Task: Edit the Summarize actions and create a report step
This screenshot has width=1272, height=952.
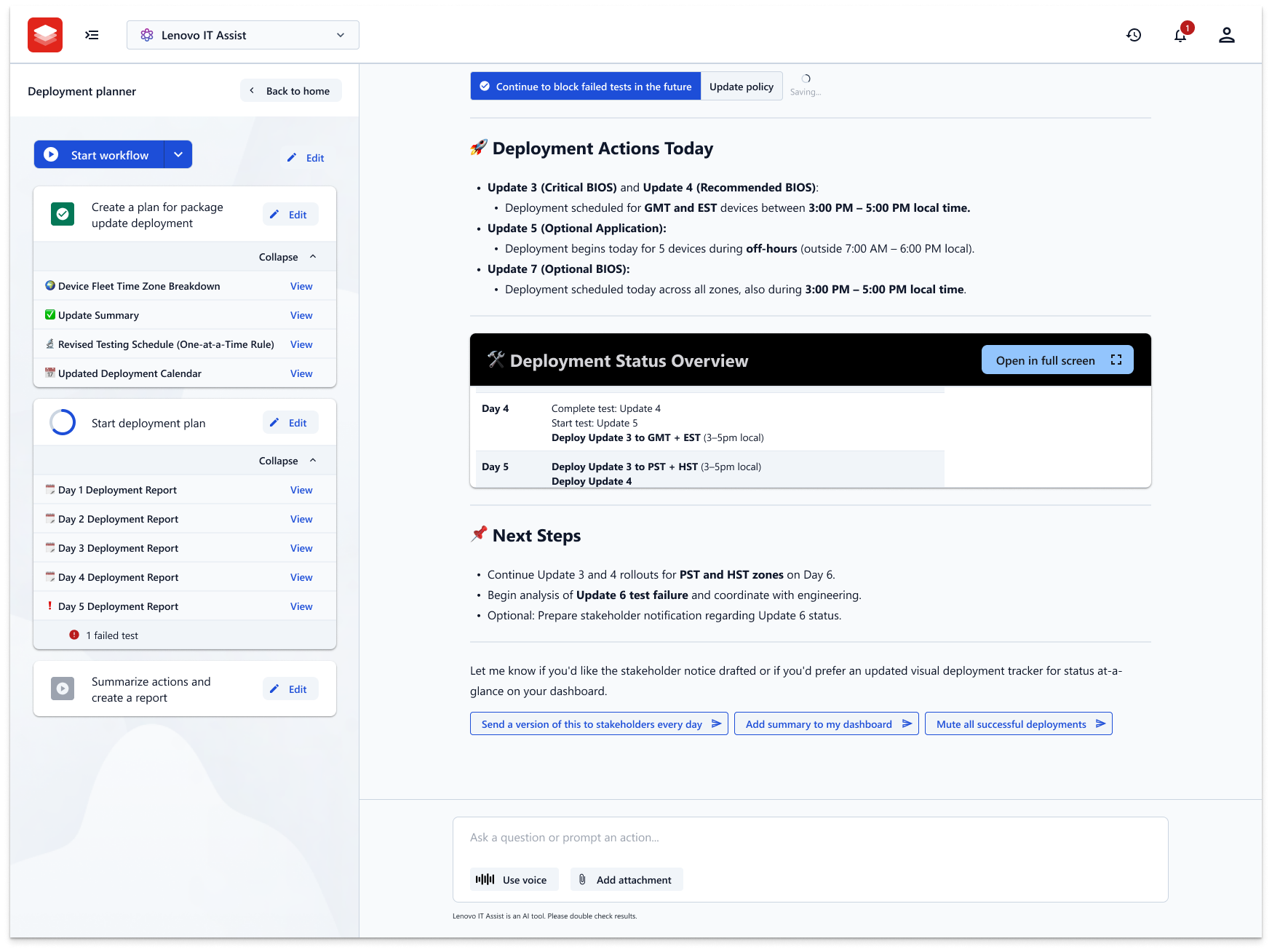Action: [x=290, y=689]
